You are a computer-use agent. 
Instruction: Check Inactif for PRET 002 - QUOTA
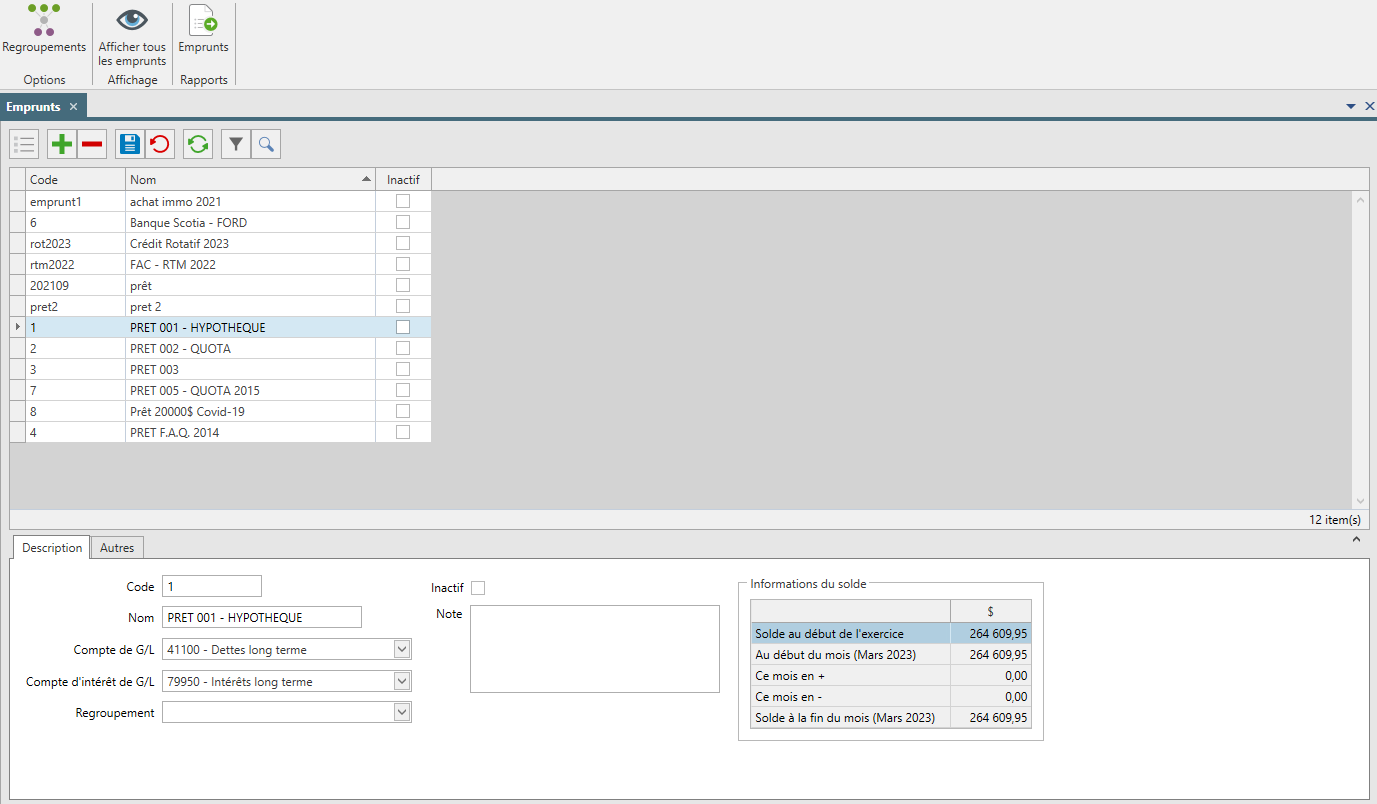coord(403,348)
